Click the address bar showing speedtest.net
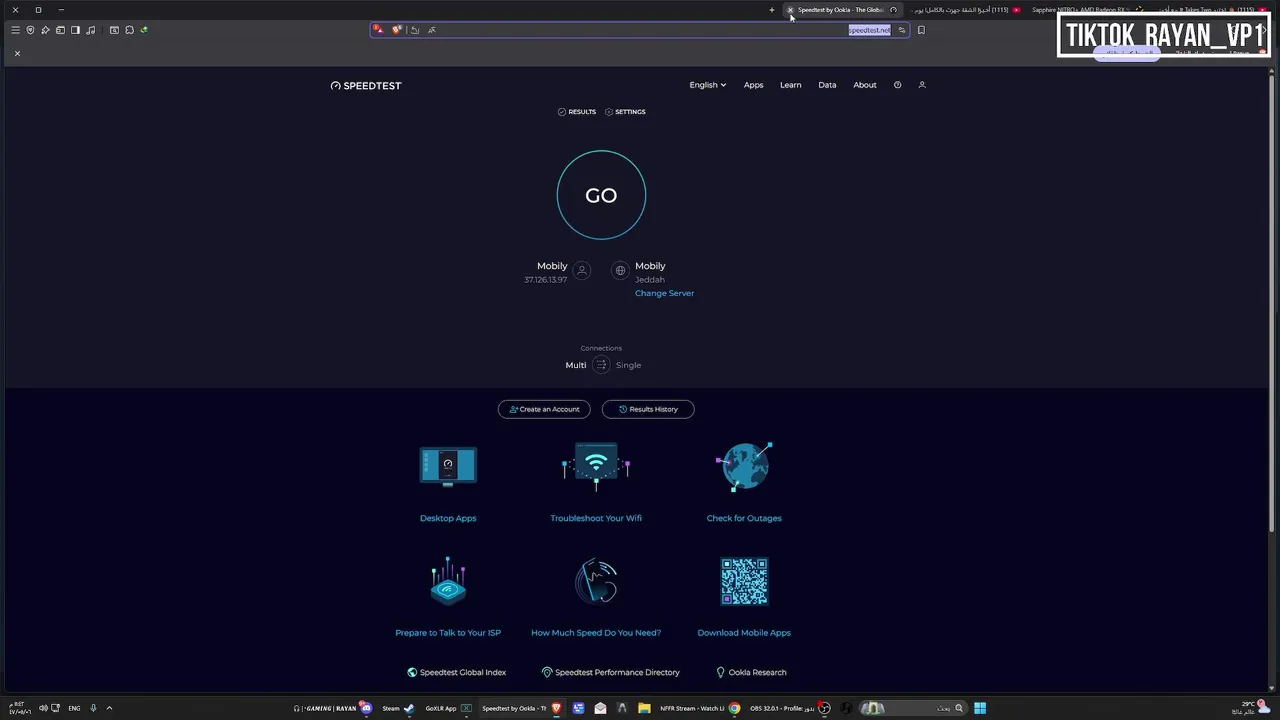 tap(640, 30)
